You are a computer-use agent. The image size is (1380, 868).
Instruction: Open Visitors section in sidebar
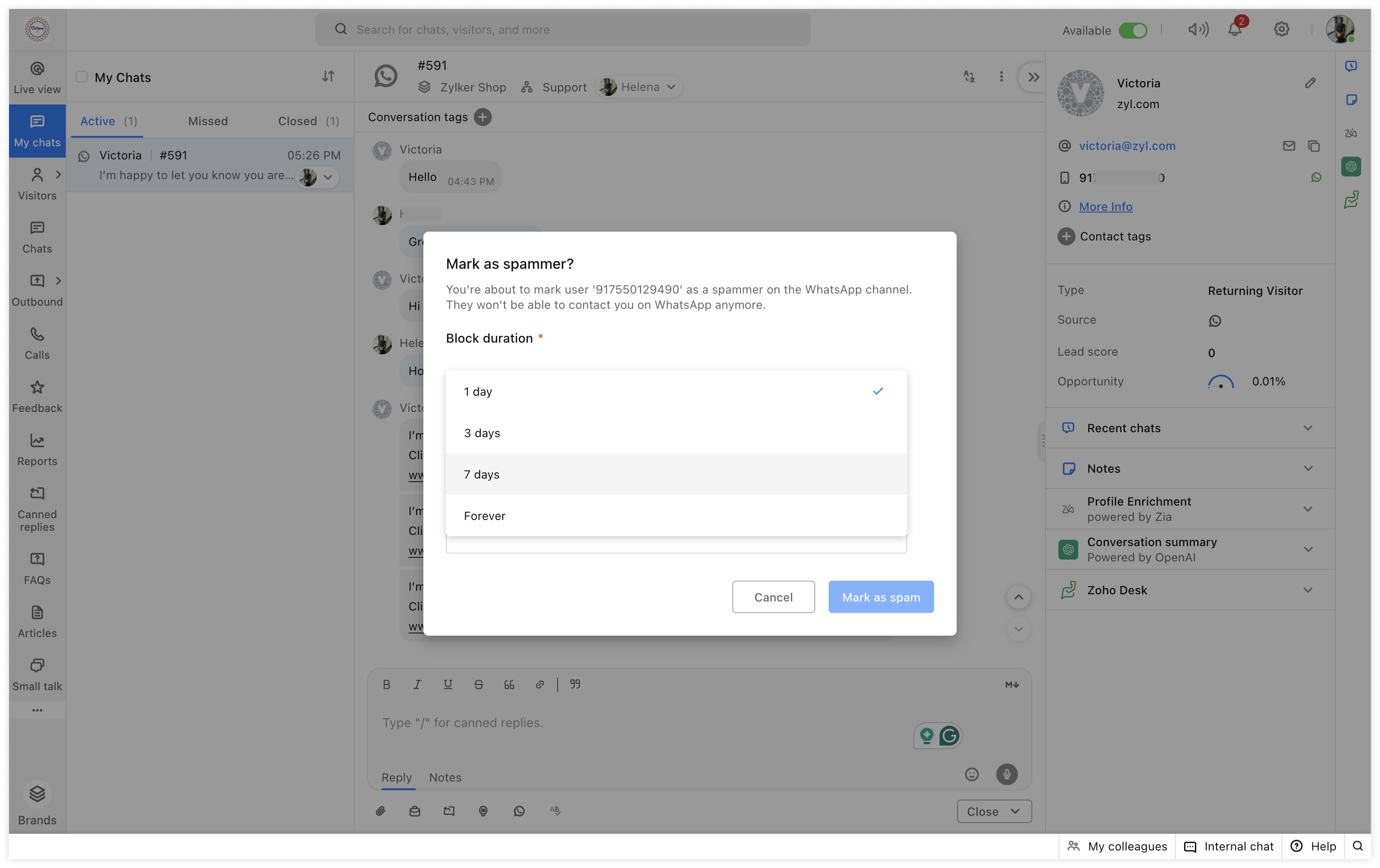(x=37, y=184)
